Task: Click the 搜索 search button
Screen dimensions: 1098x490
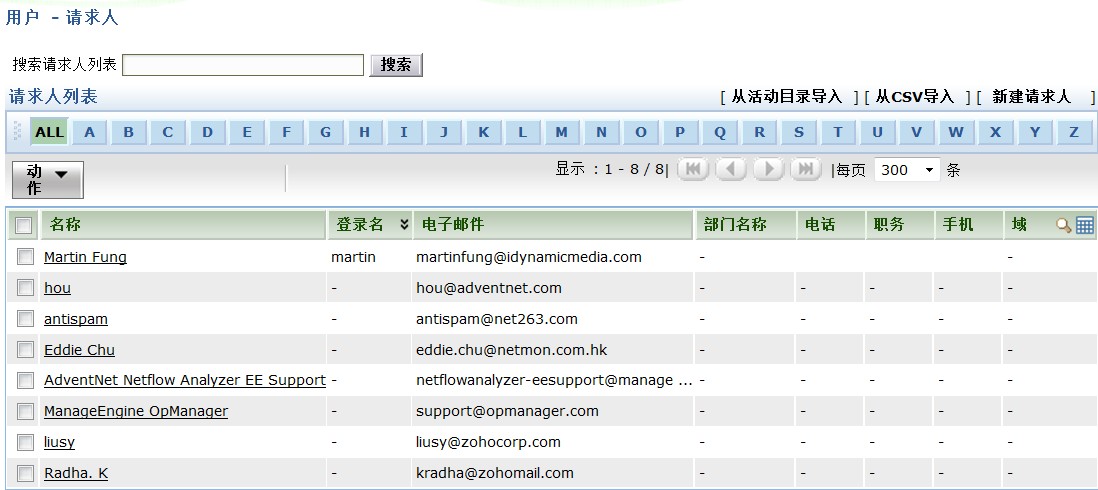Action: 396,65
